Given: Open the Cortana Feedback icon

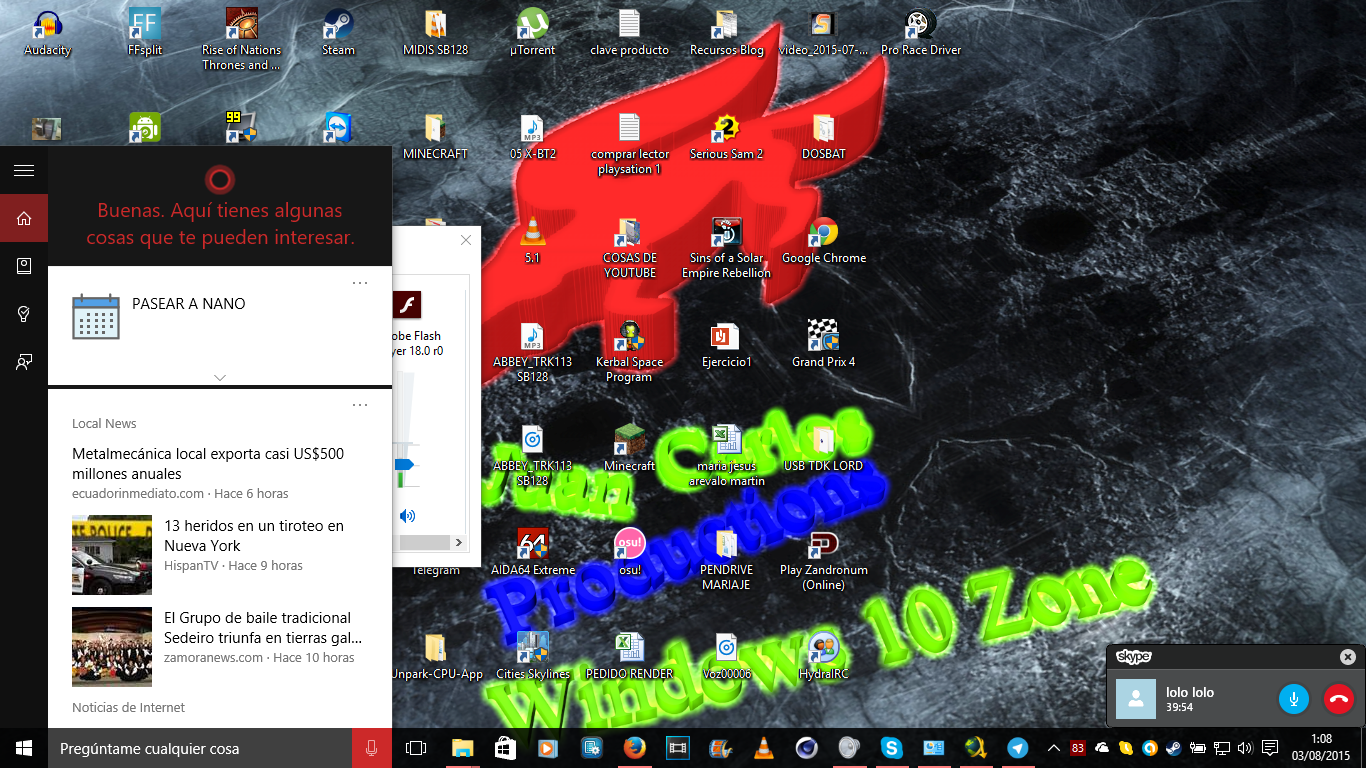Looking at the screenshot, I should [24, 362].
